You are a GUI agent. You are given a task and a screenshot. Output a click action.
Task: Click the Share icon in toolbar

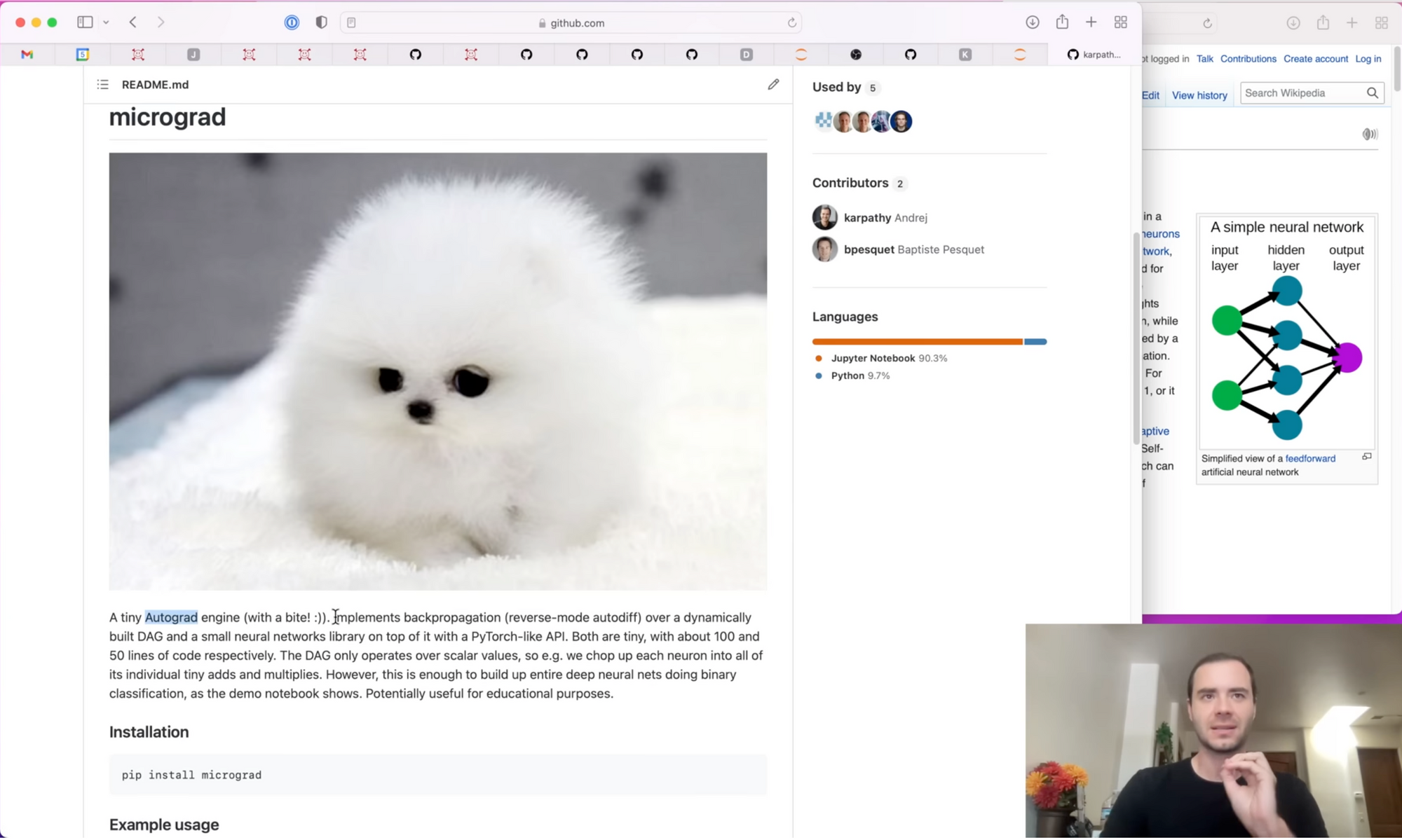coord(1062,22)
